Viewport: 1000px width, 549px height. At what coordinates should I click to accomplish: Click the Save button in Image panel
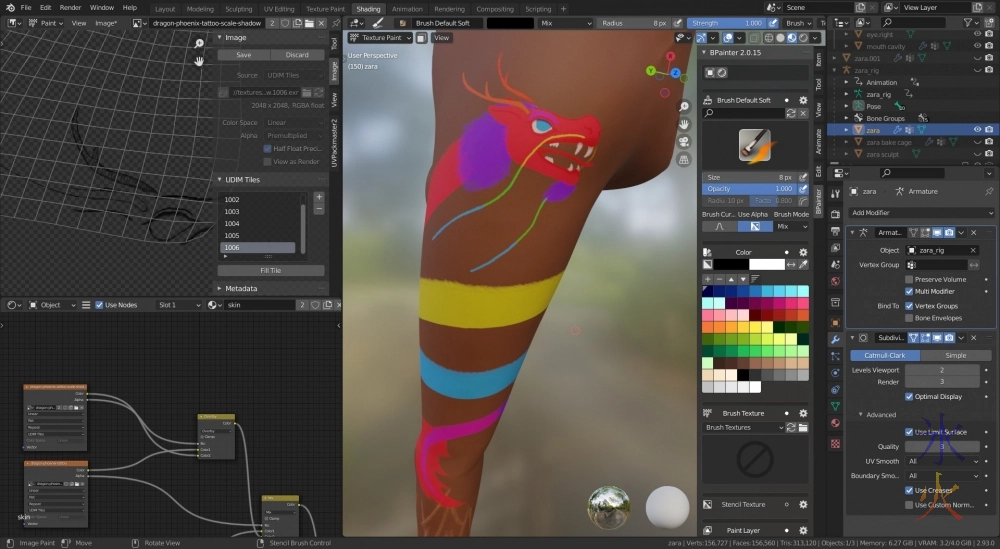pos(244,55)
